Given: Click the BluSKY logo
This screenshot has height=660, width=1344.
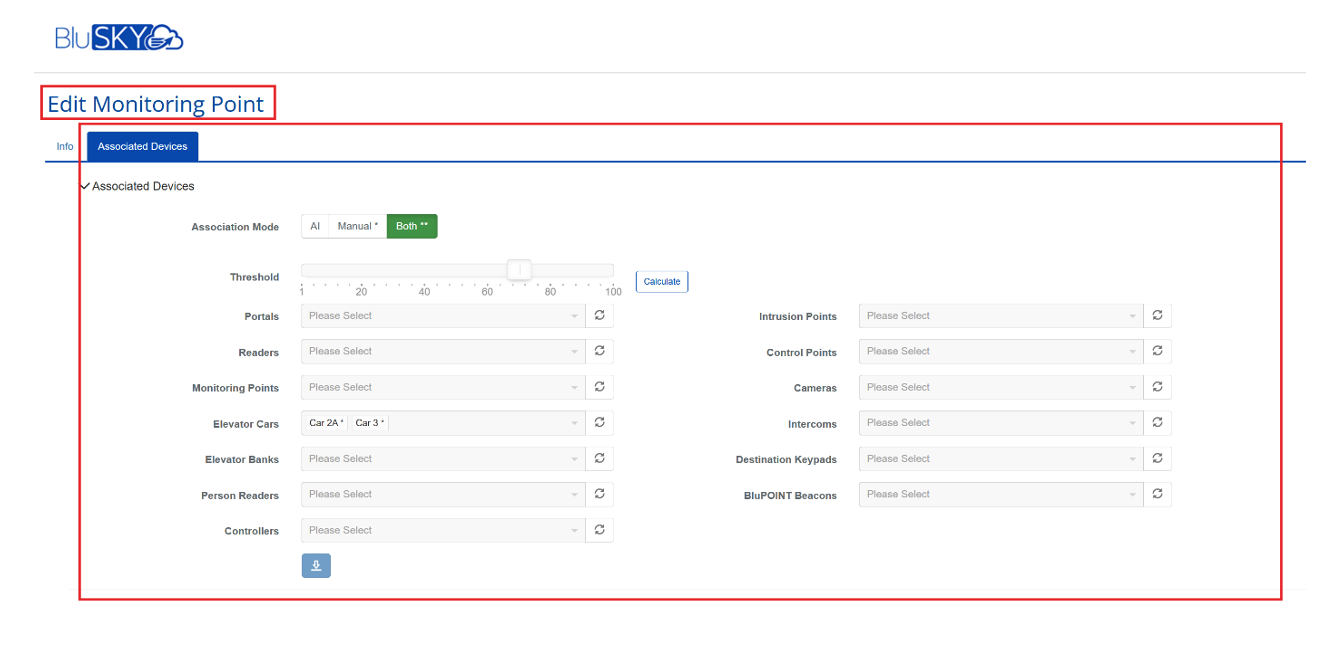Looking at the screenshot, I should 119,38.
